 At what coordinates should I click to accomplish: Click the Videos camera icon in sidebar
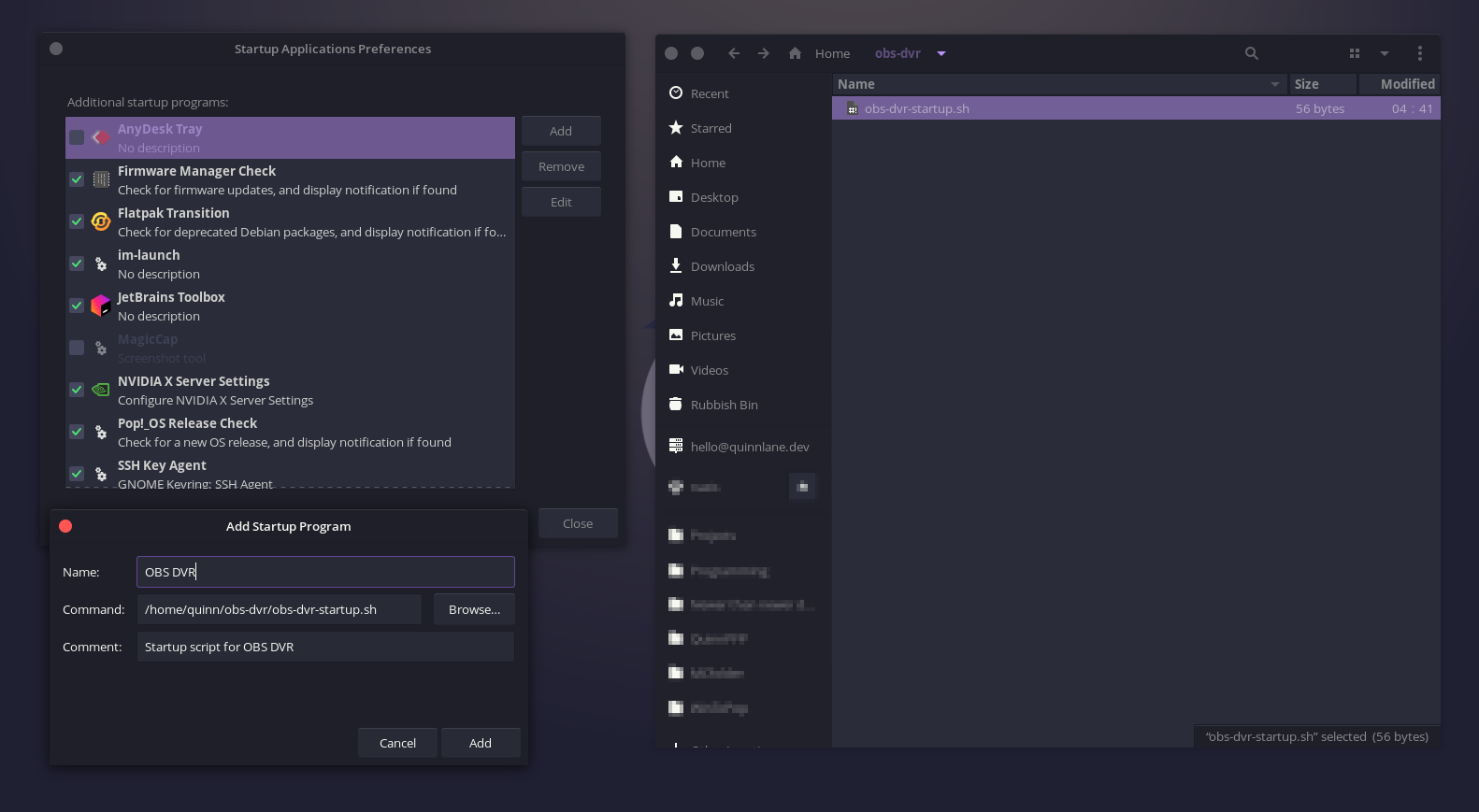pyautogui.click(x=676, y=369)
